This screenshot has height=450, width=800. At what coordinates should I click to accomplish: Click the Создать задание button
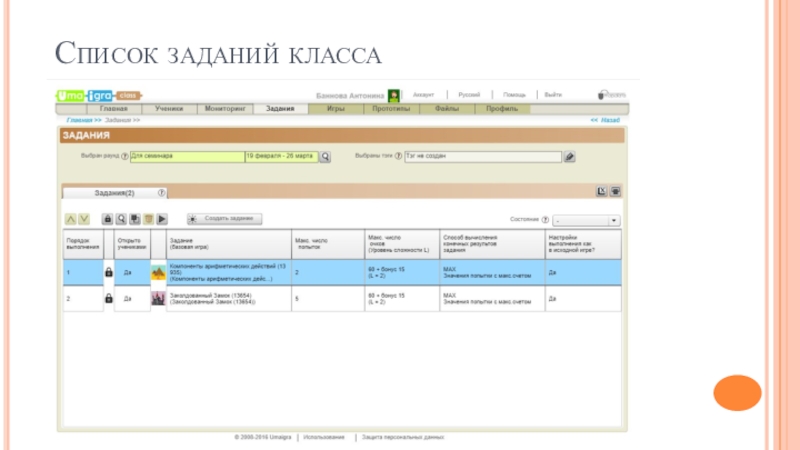[224, 219]
